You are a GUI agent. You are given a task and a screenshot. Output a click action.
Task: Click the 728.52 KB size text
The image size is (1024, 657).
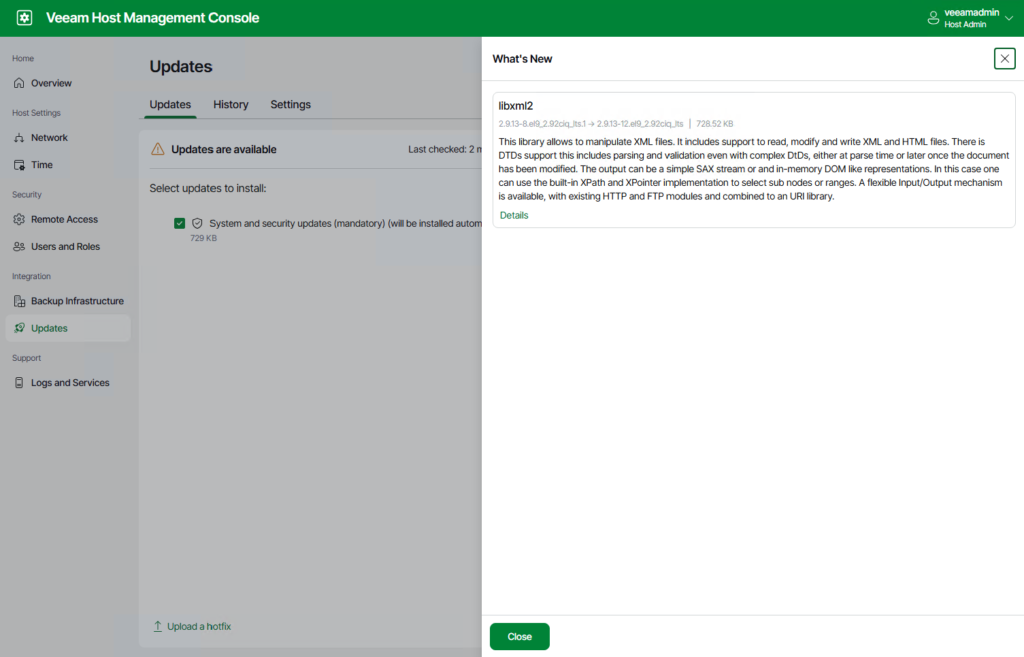pos(714,123)
